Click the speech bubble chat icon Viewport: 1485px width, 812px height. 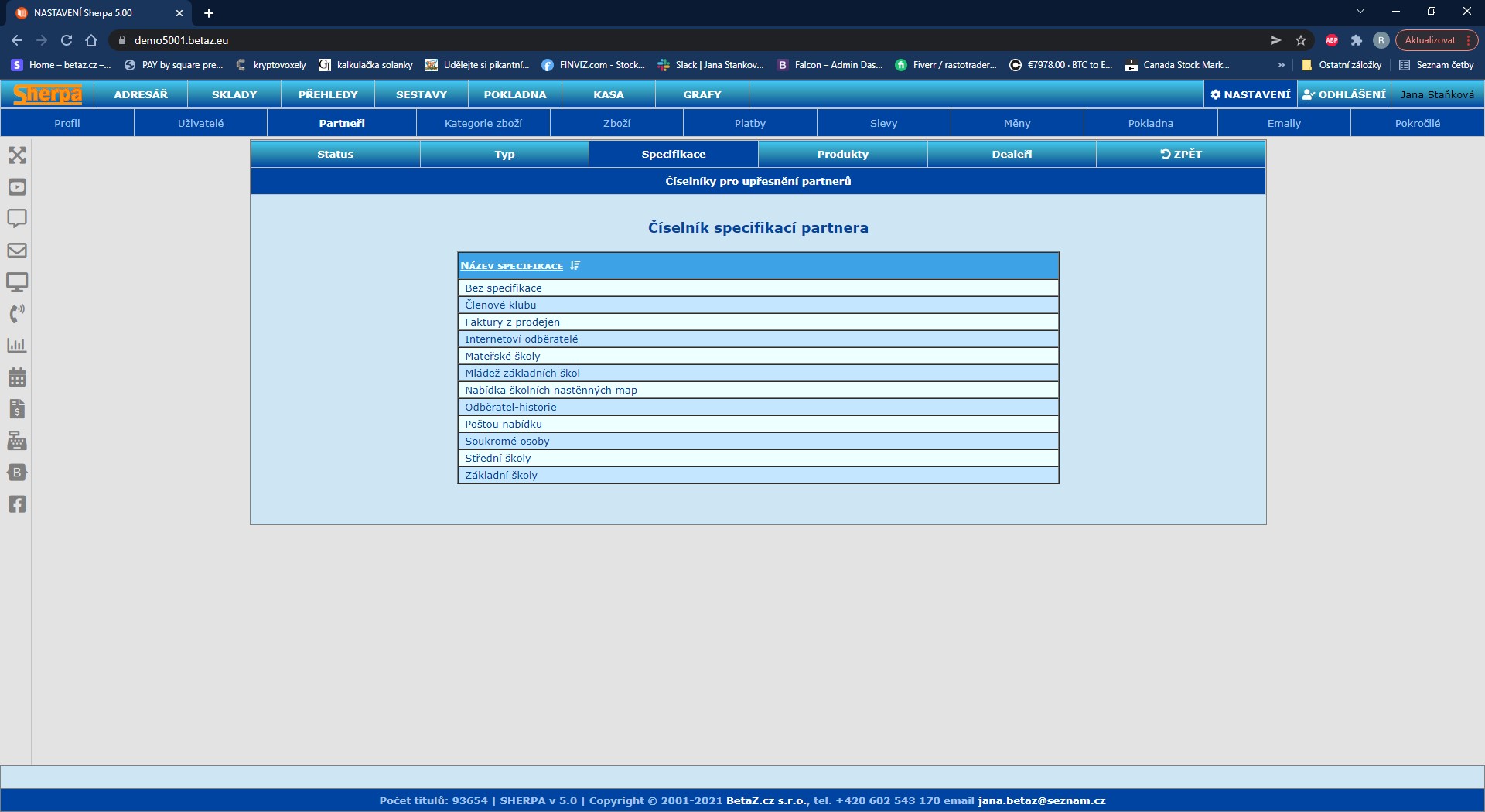tap(17, 219)
